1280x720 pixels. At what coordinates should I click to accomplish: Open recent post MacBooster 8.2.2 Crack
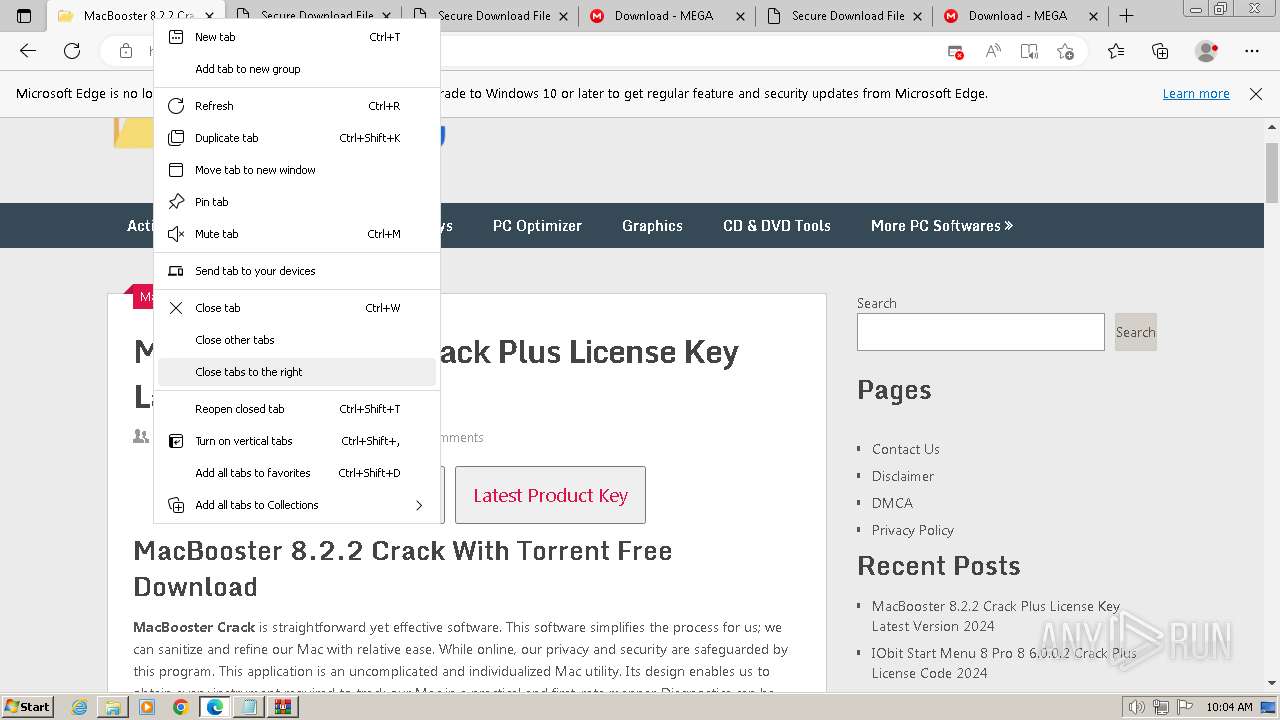tap(996, 616)
